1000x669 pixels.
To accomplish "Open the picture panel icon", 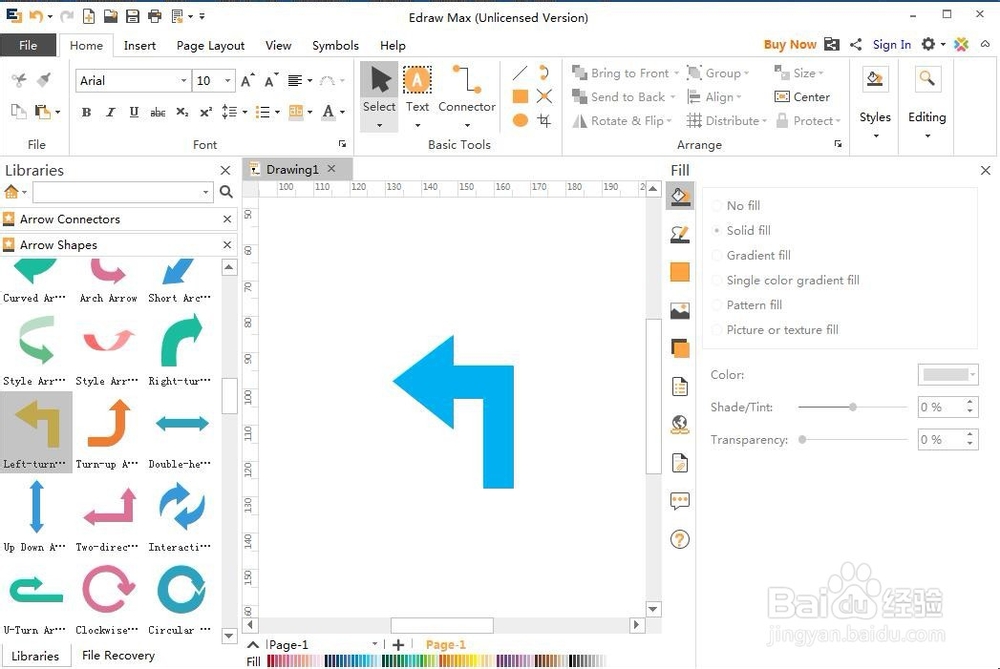I will tap(680, 311).
